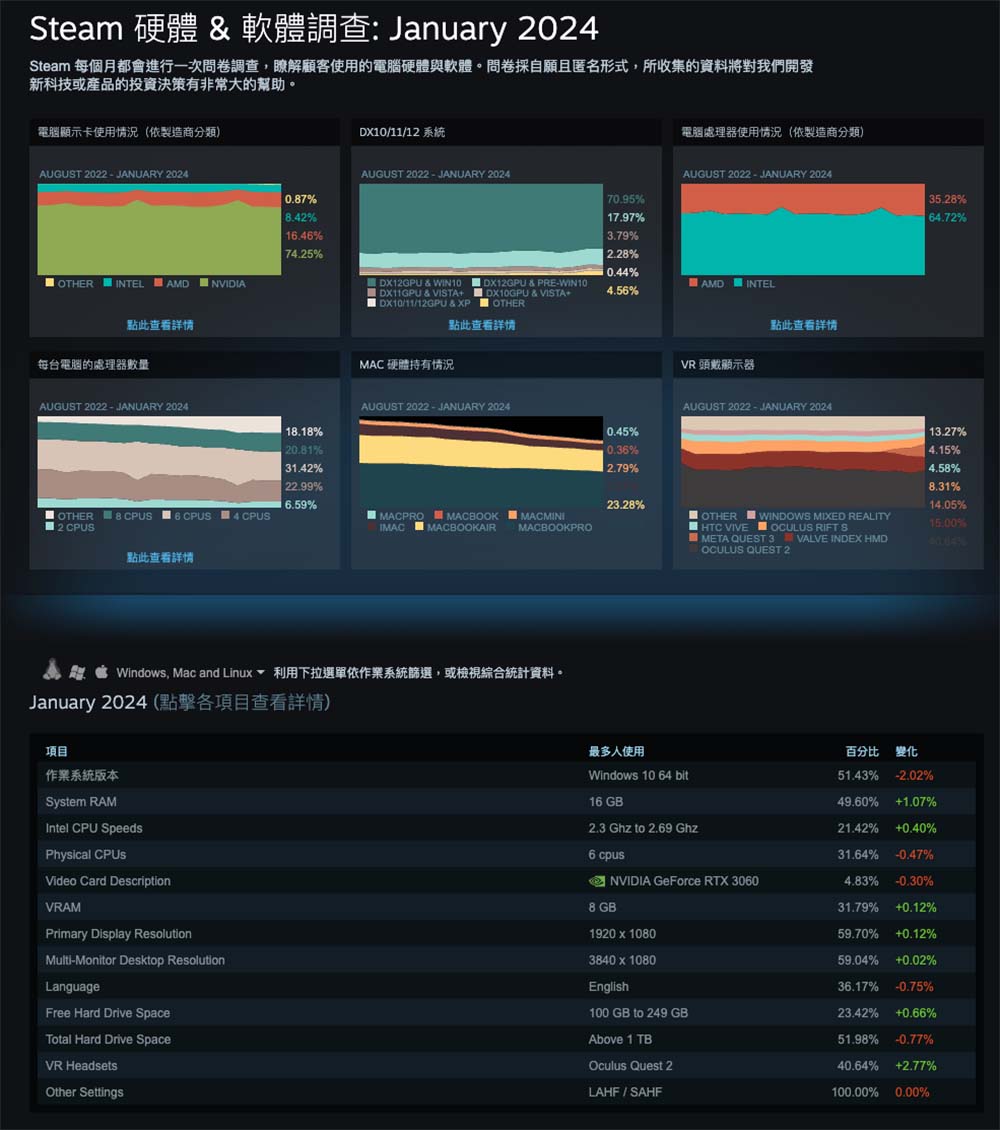The image size is (1000, 1130).
Task: Click the 64.72% Intel share value
Action: (947, 217)
